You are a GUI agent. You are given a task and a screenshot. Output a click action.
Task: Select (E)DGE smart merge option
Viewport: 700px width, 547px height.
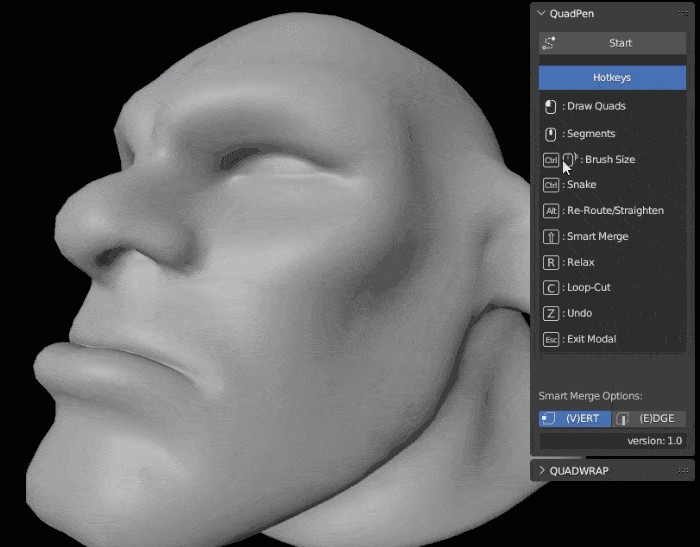click(649, 418)
